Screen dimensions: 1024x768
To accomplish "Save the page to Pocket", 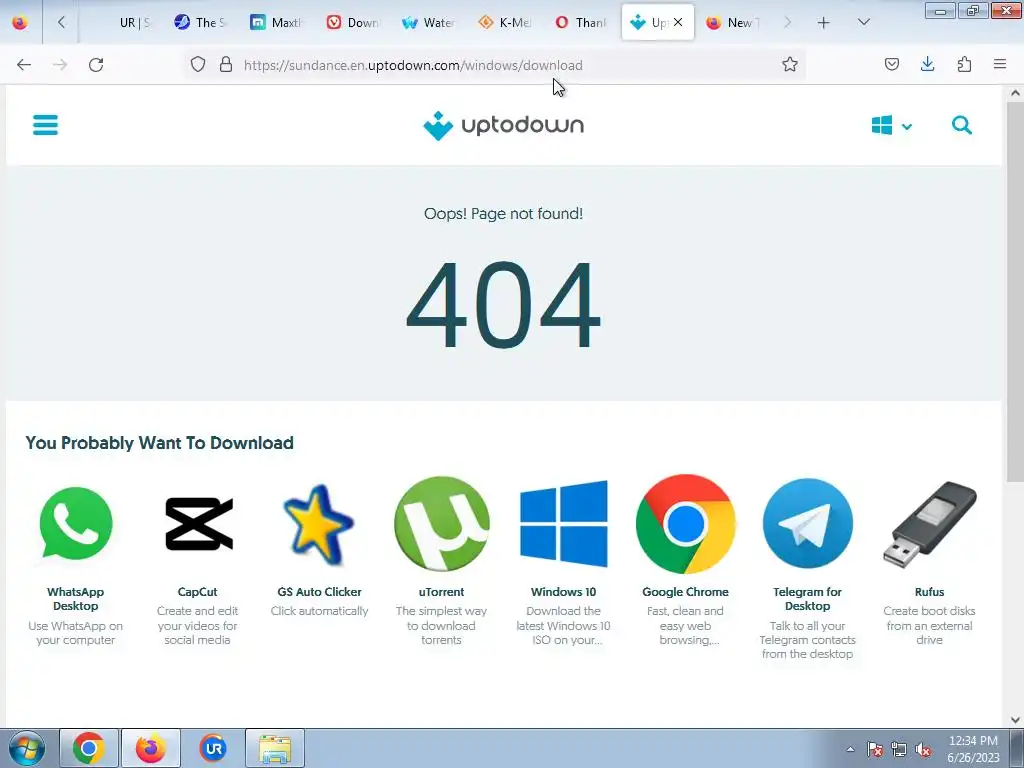I will click(x=892, y=64).
